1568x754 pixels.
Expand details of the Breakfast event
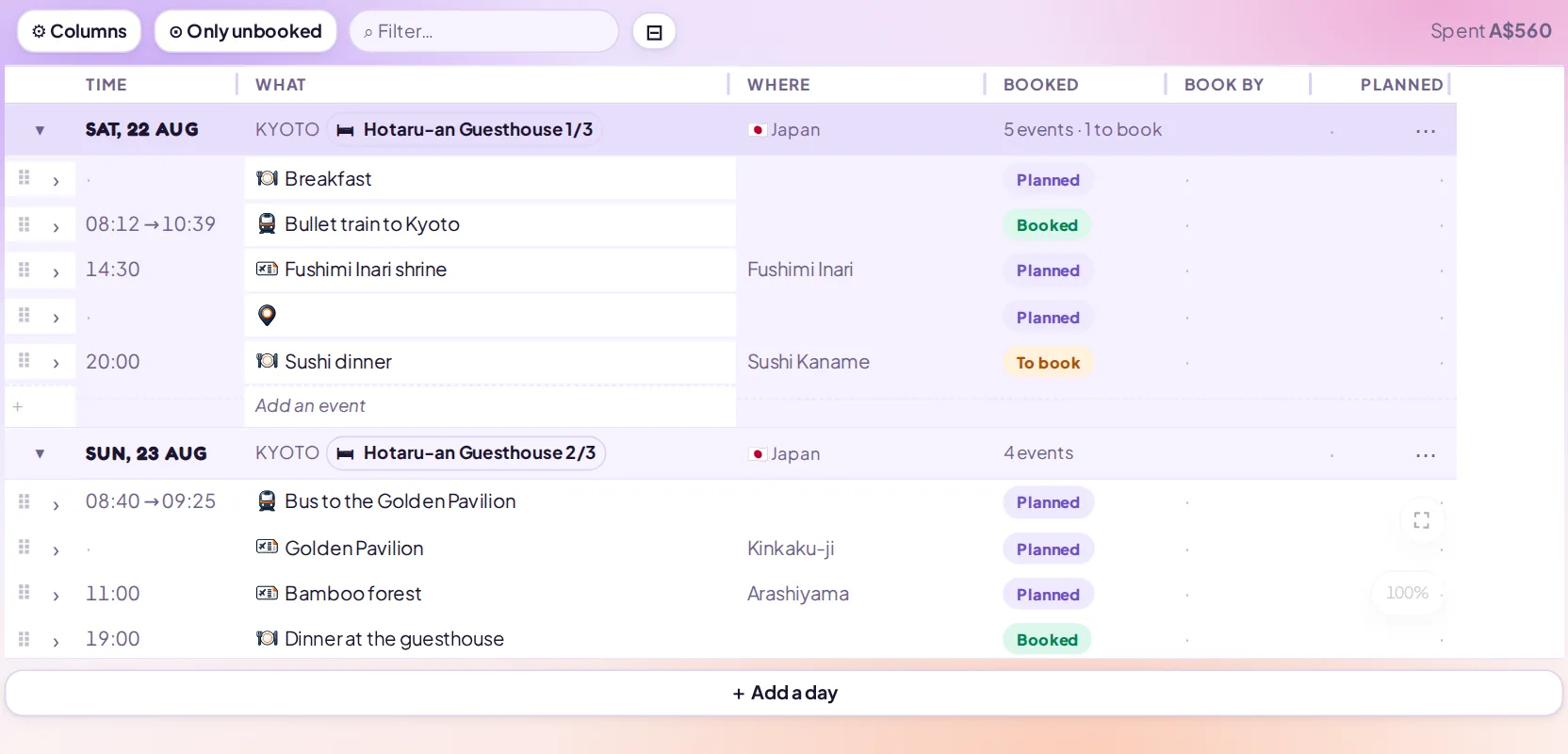click(57, 180)
